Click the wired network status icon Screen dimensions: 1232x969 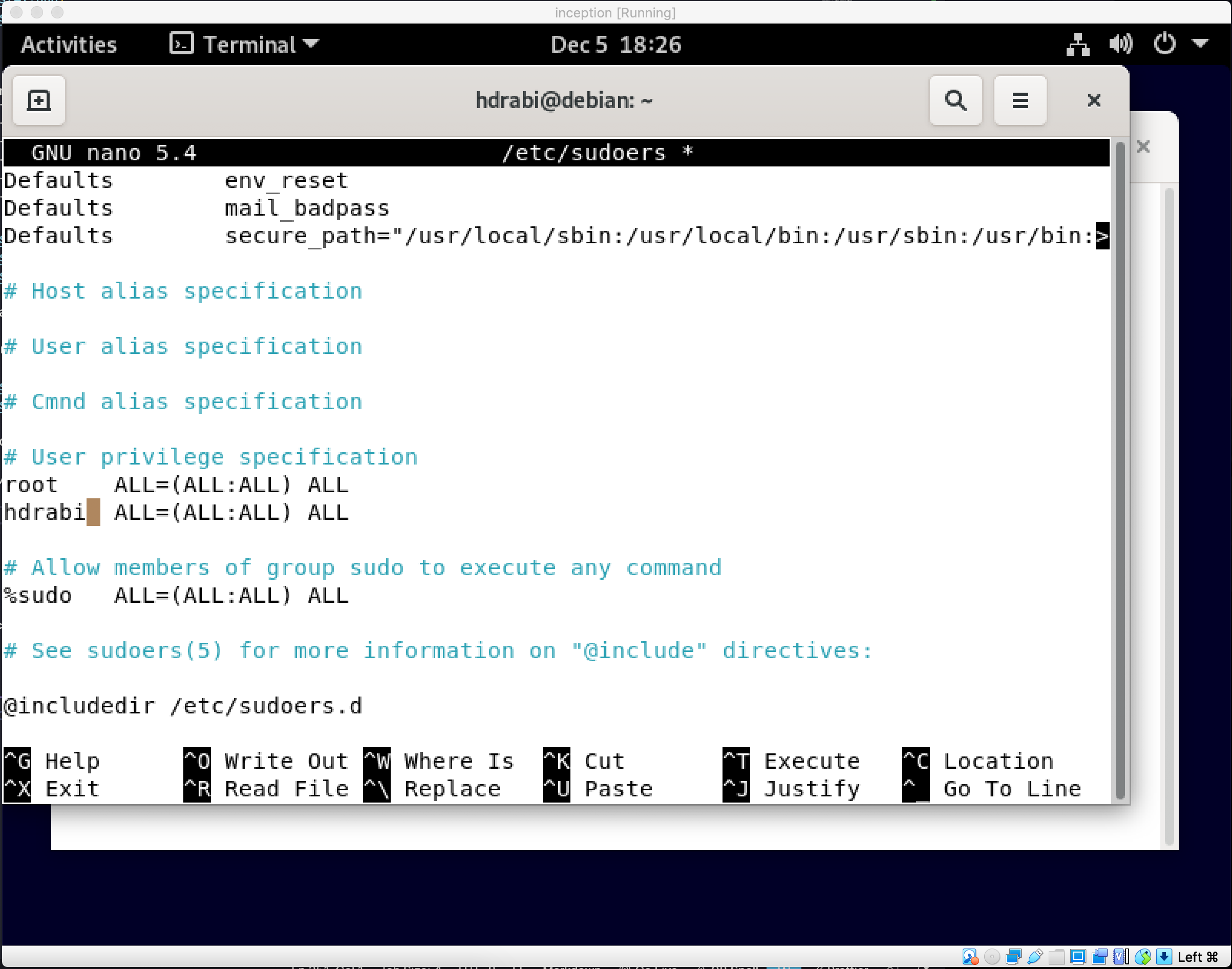tap(1077, 44)
